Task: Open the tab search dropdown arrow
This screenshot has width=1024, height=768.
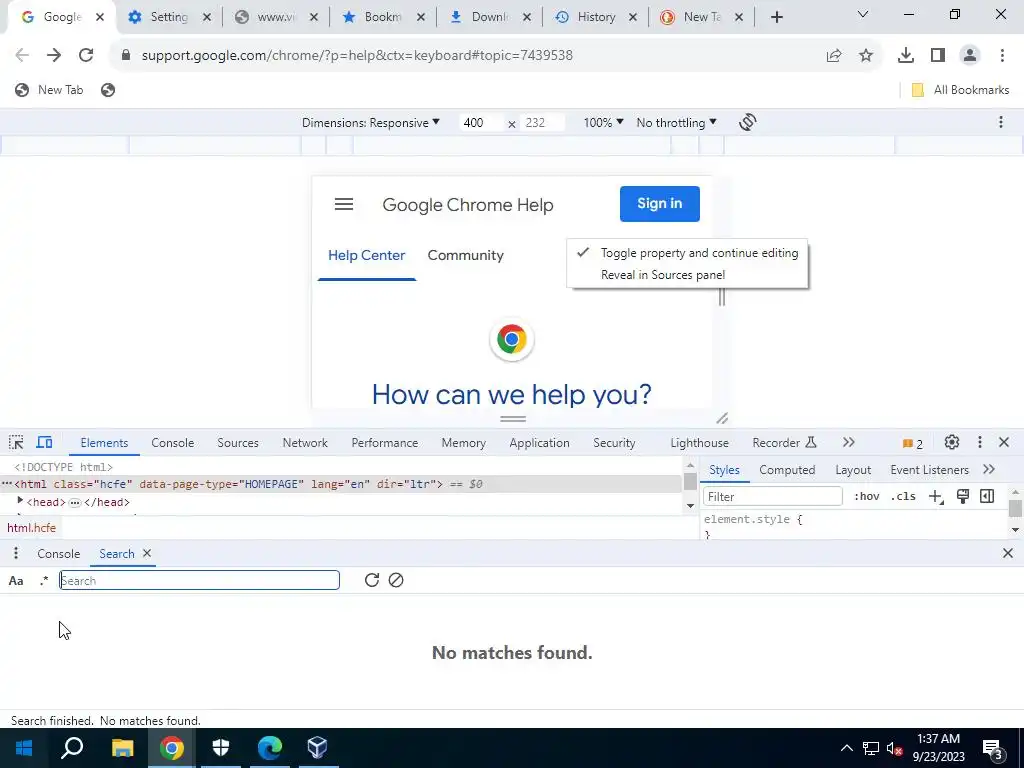Action: (x=863, y=14)
